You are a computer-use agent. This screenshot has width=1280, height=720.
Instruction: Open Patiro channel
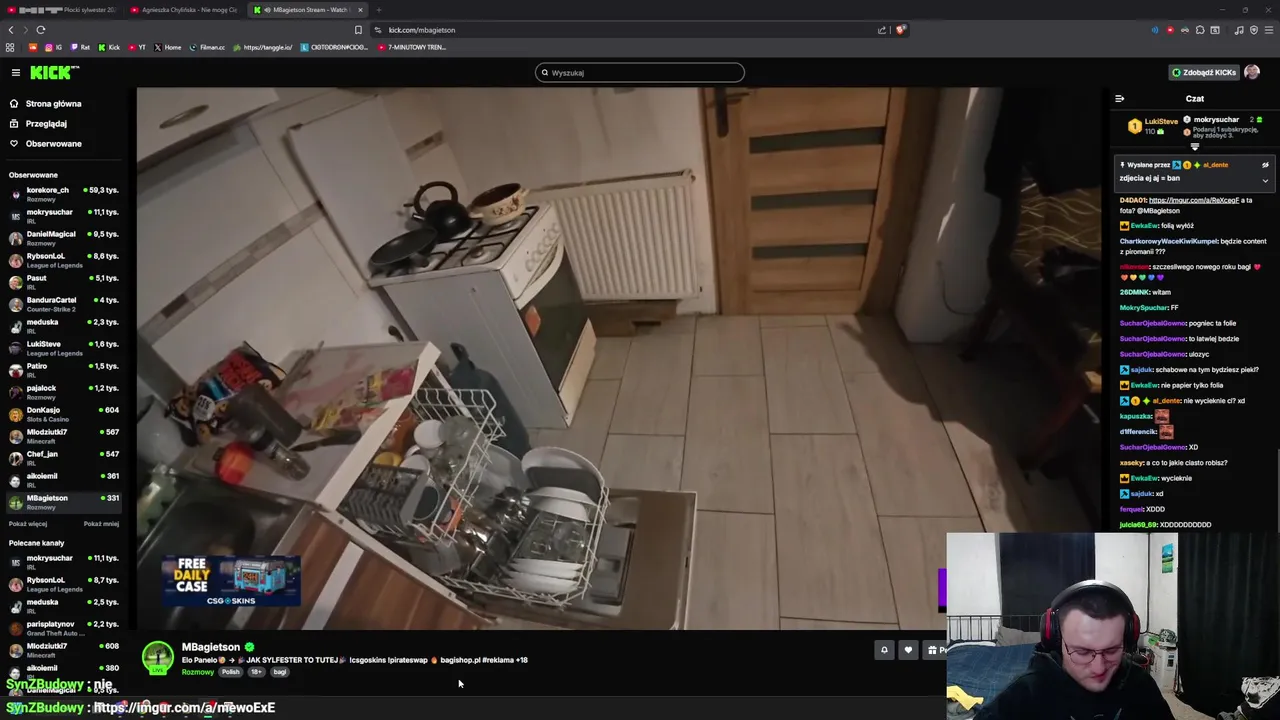tap(64, 370)
